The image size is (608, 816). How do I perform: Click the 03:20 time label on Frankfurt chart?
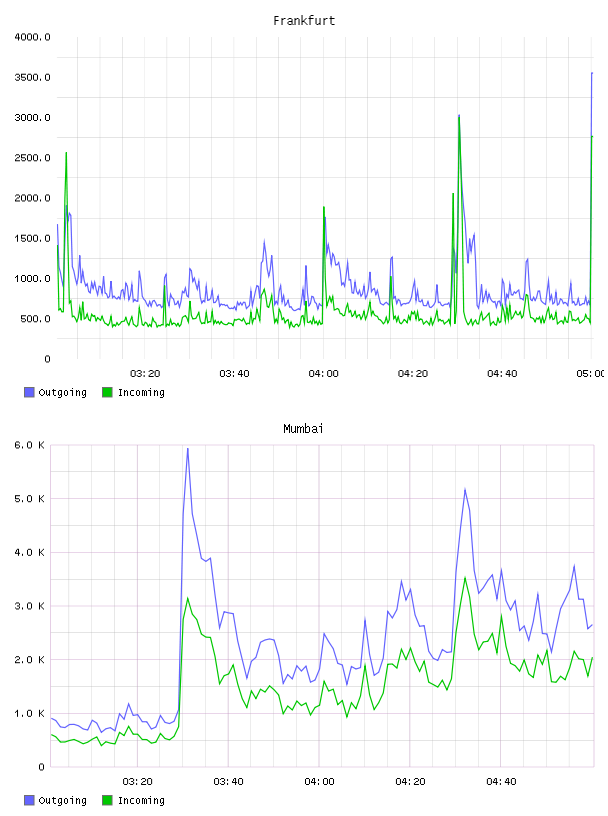click(145, 374)
